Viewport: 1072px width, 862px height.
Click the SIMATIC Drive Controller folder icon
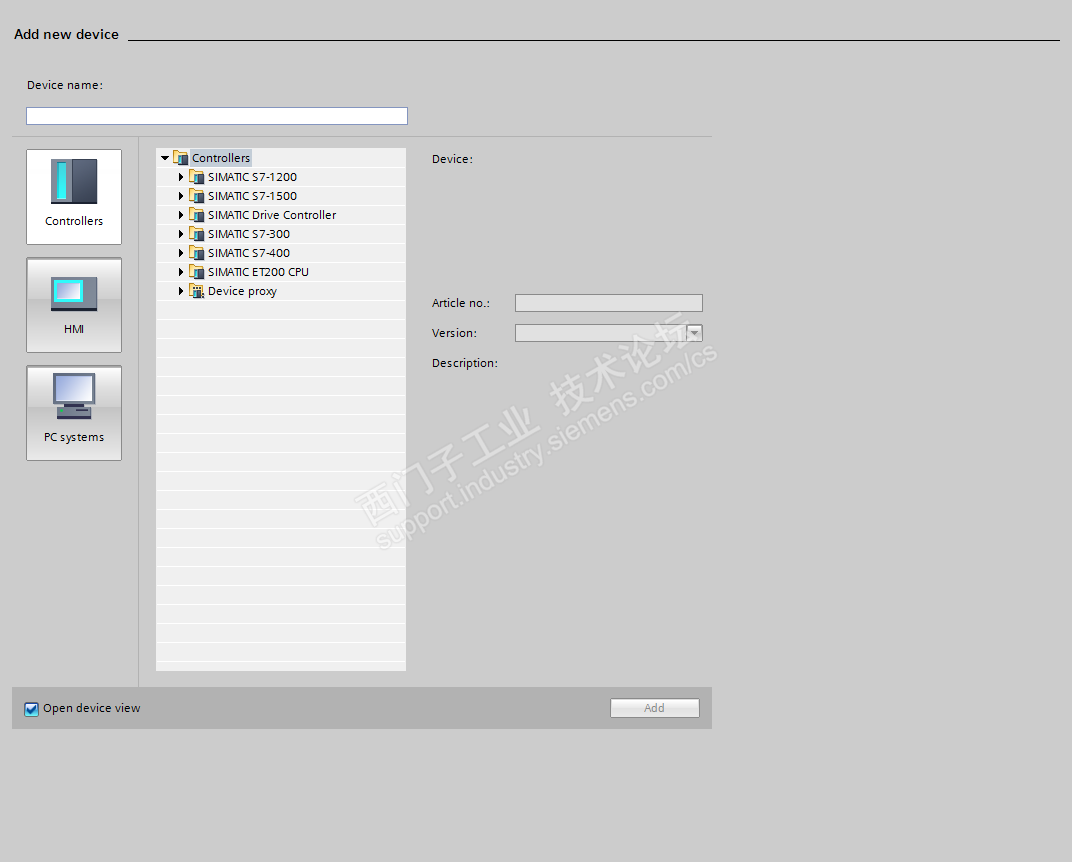pos(197,215)
